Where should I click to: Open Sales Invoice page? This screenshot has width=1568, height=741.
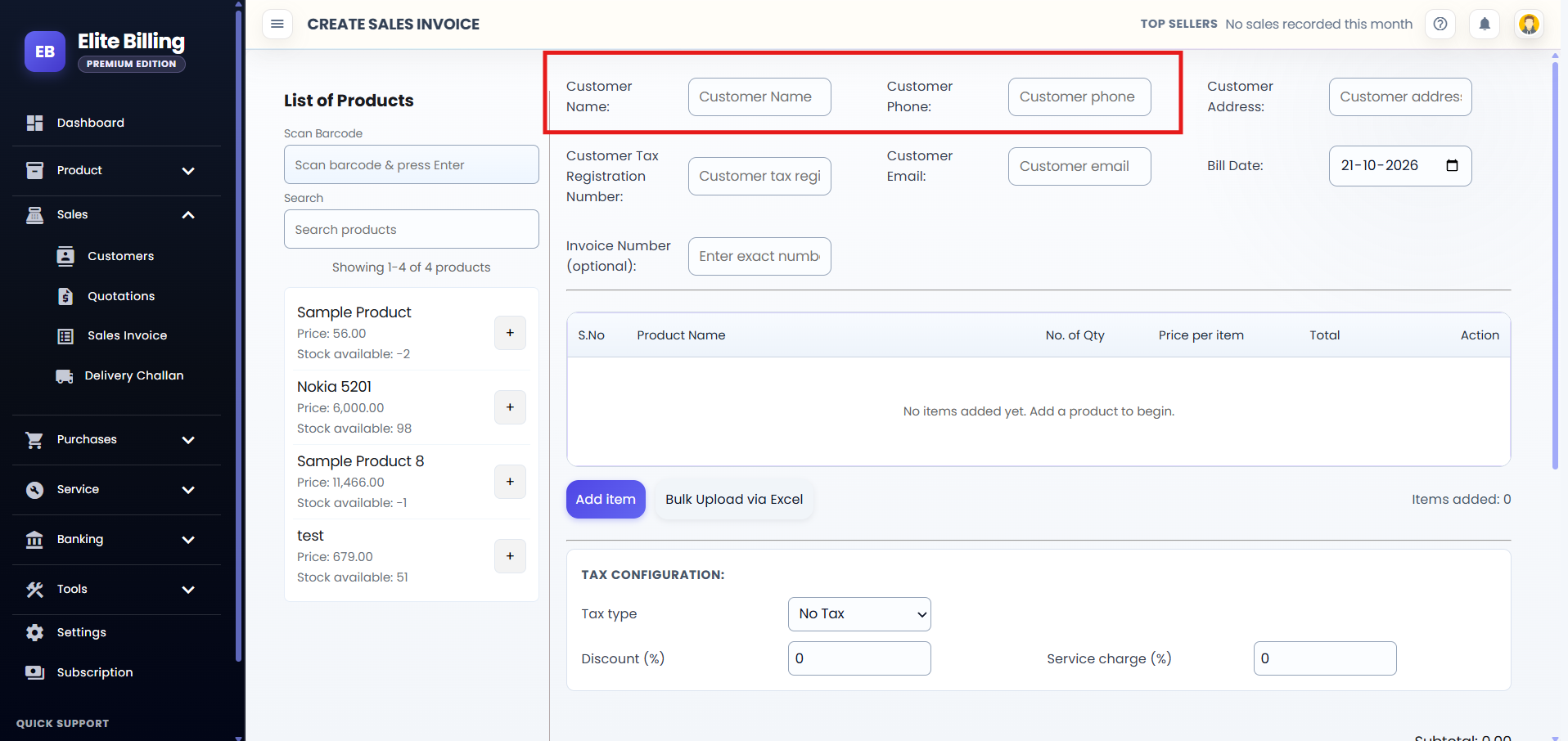(x=127, y=335)
